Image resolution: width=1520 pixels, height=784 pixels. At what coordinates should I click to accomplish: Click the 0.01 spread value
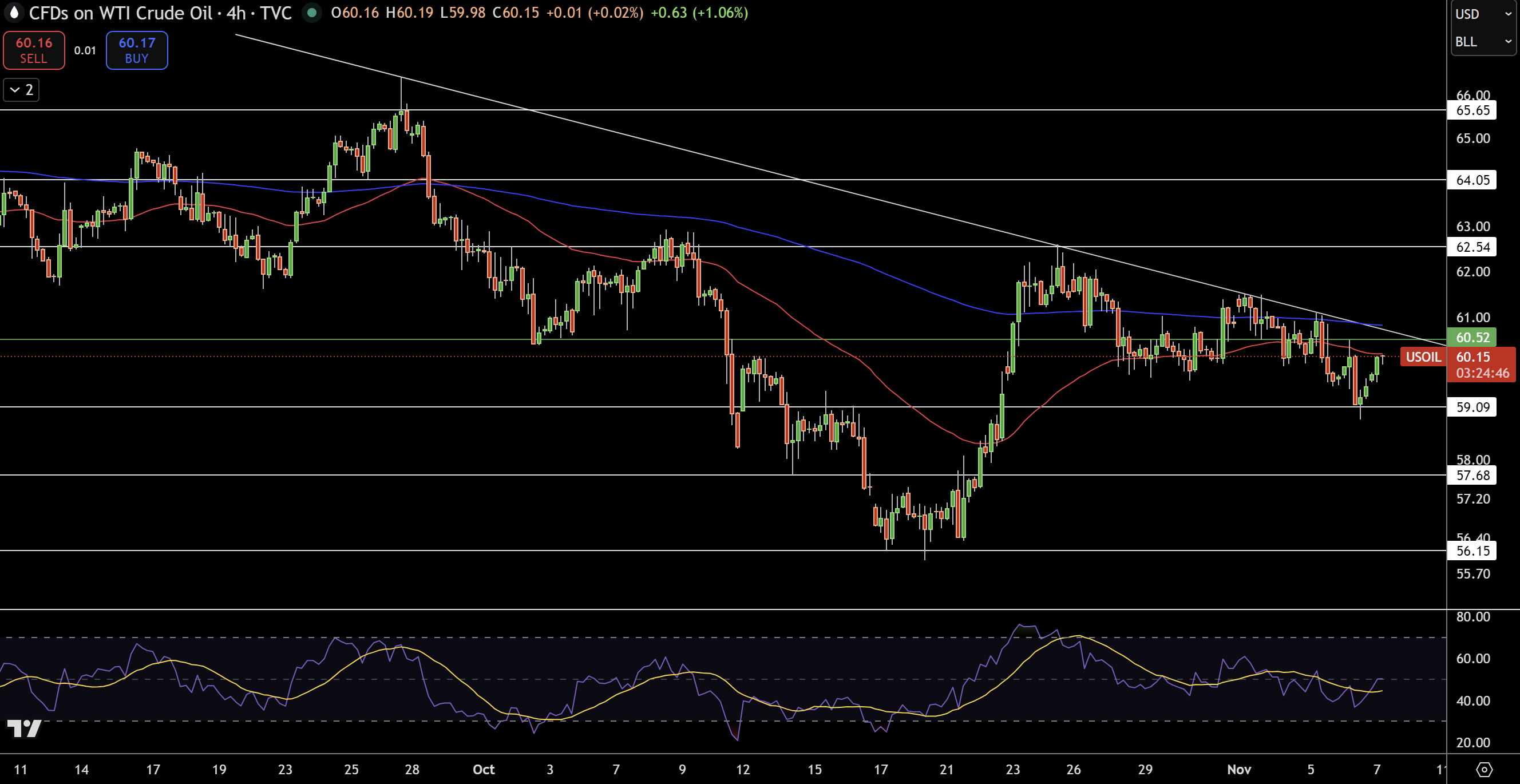point(85,51)
